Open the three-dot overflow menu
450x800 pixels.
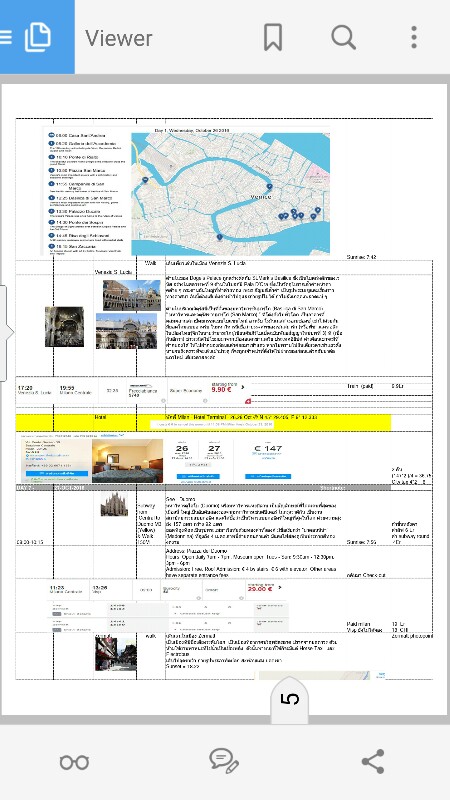coord(414,38)
